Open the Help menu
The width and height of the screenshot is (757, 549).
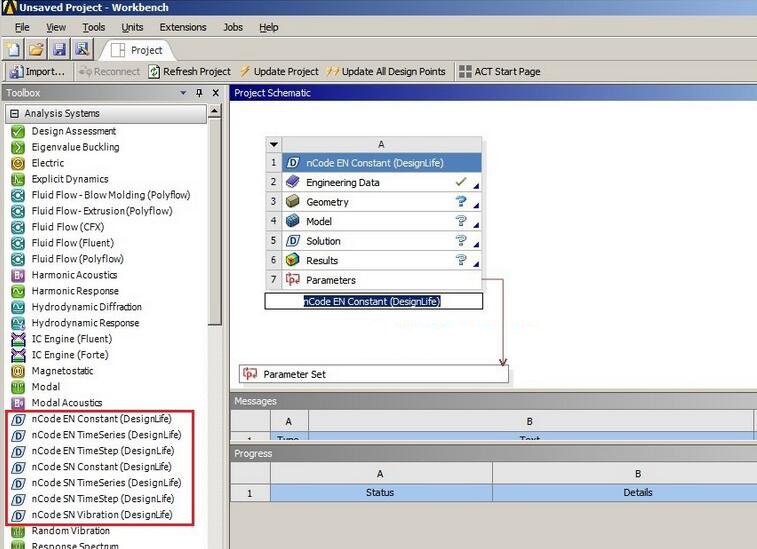[268, 28]
